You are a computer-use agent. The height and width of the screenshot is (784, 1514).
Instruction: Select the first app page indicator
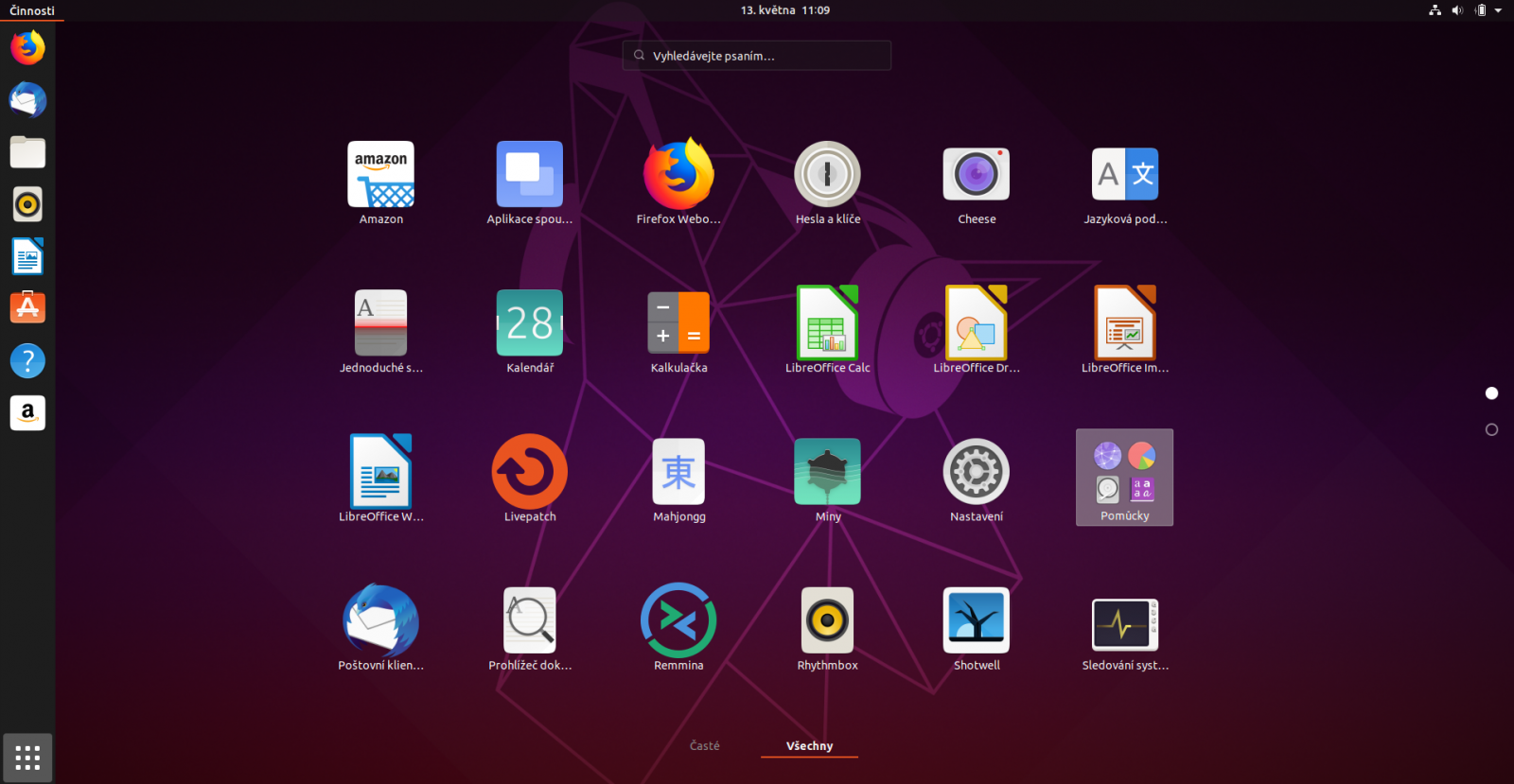point(1492,392)
